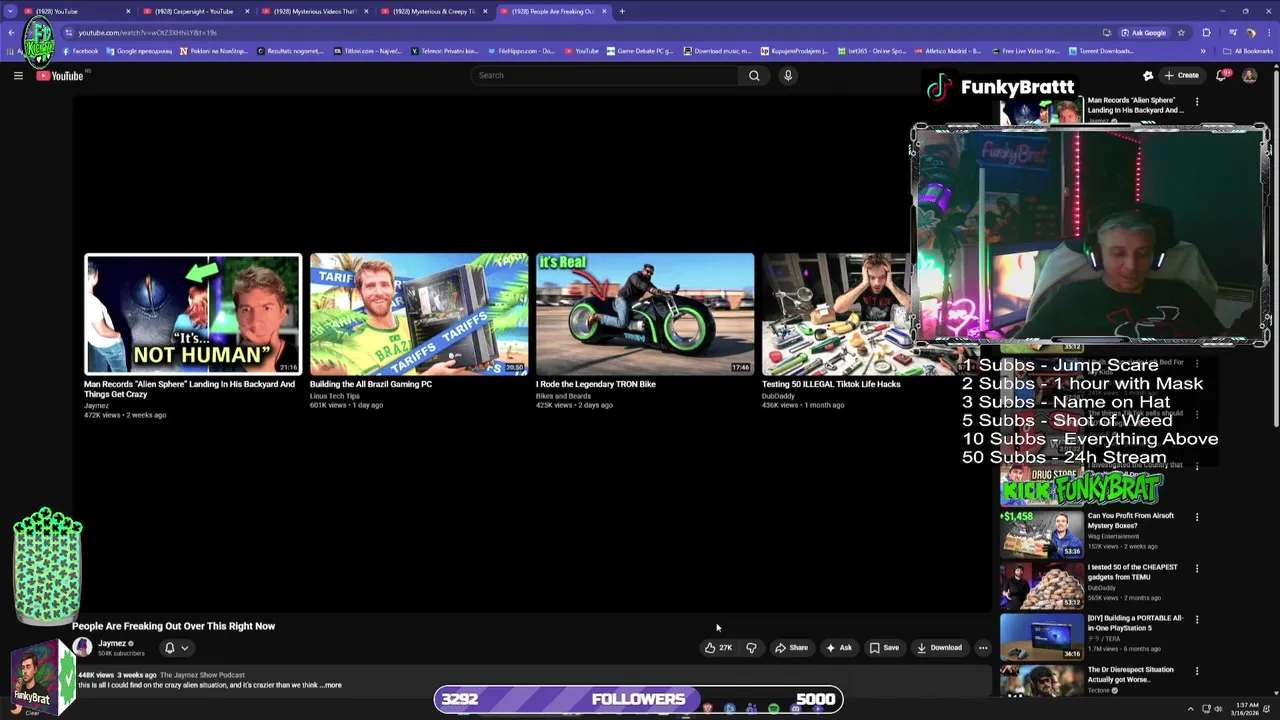Click the Ask Google button in address bar

pos(1143,32)
